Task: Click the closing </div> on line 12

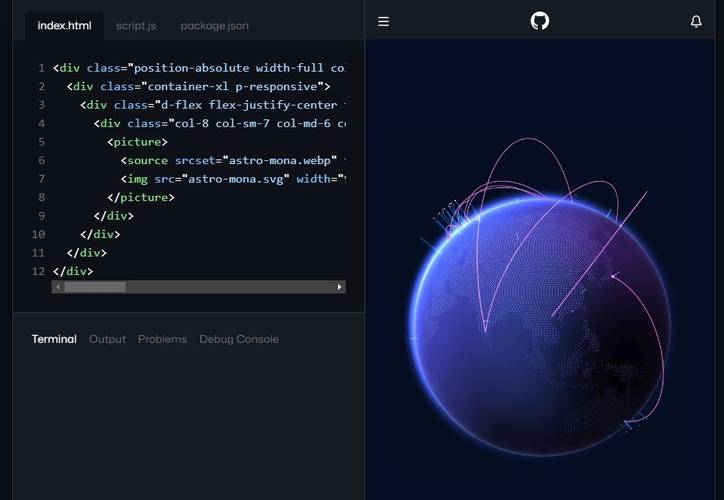Action: pos(73,271)
